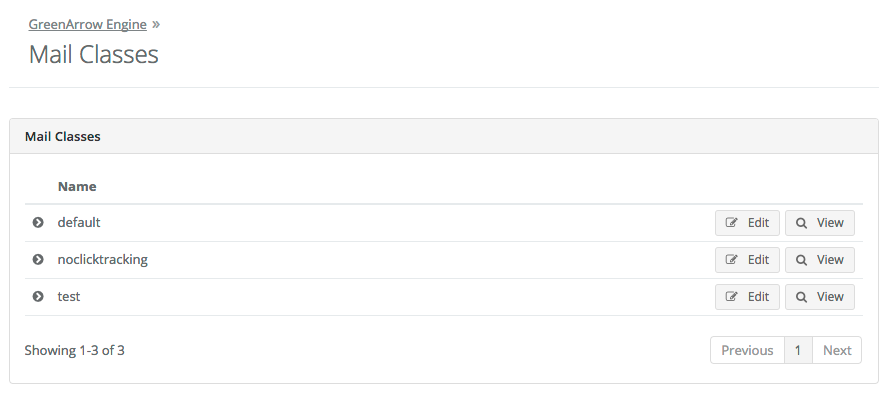This screenshot has height=402, width=888.
Task: Select the noclicktracking mail class name
Action: pos(102,259)
